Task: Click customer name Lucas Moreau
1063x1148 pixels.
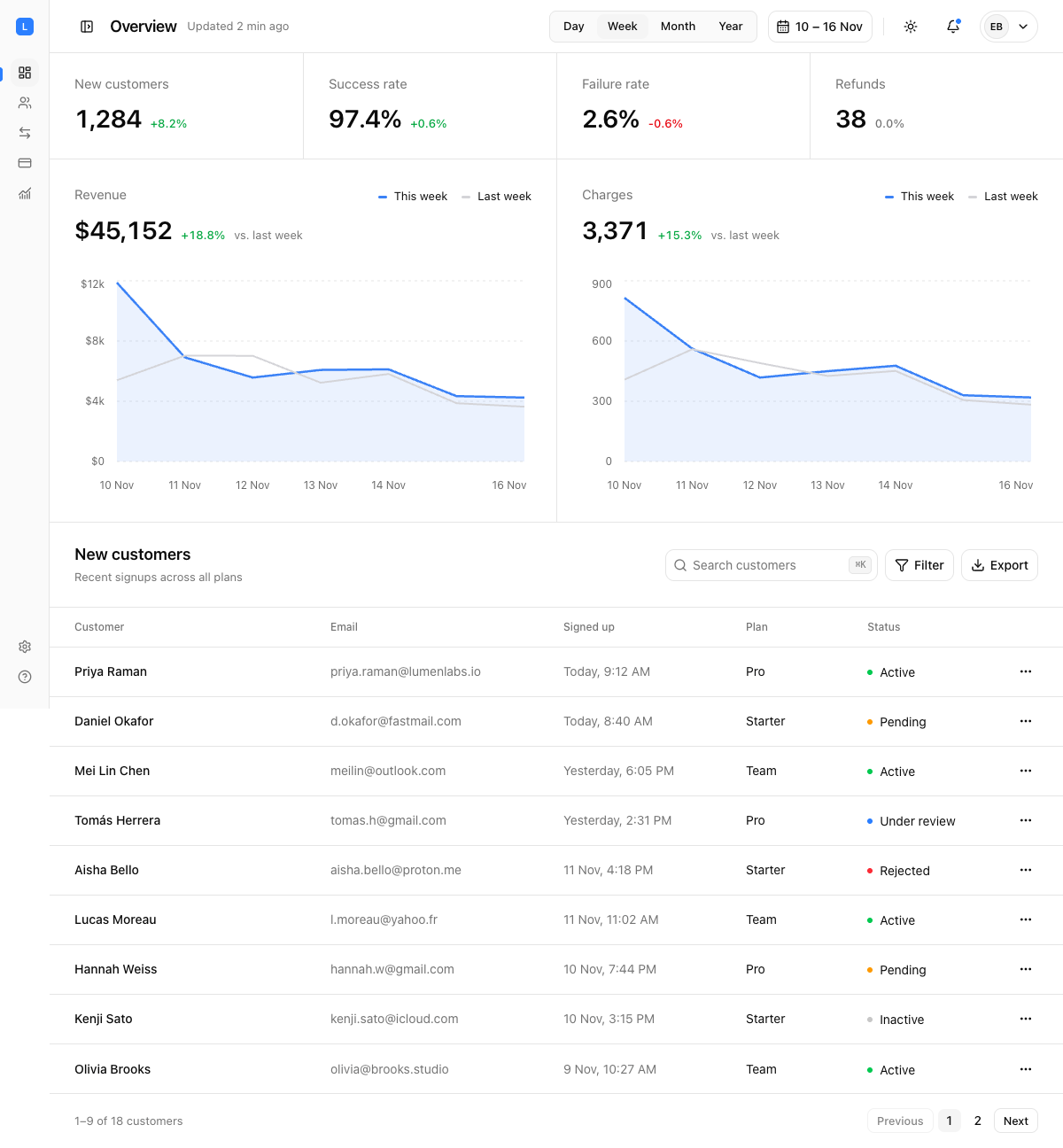Action: pyautogui.click(x=115, y=919)
